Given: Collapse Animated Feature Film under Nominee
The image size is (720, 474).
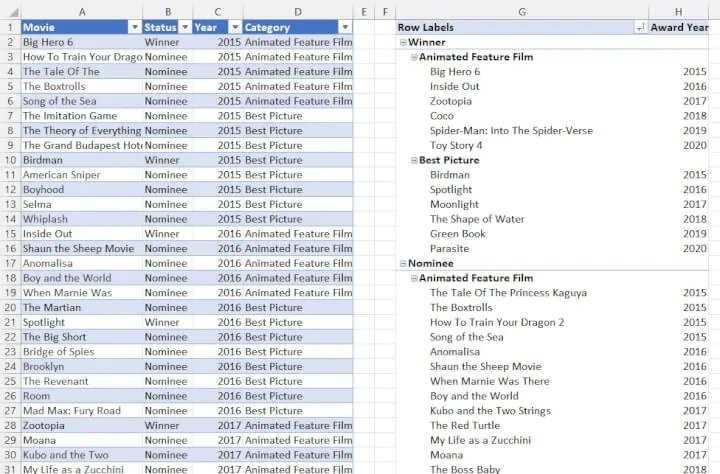Looking at the screenshot, I should click(414, 279).
